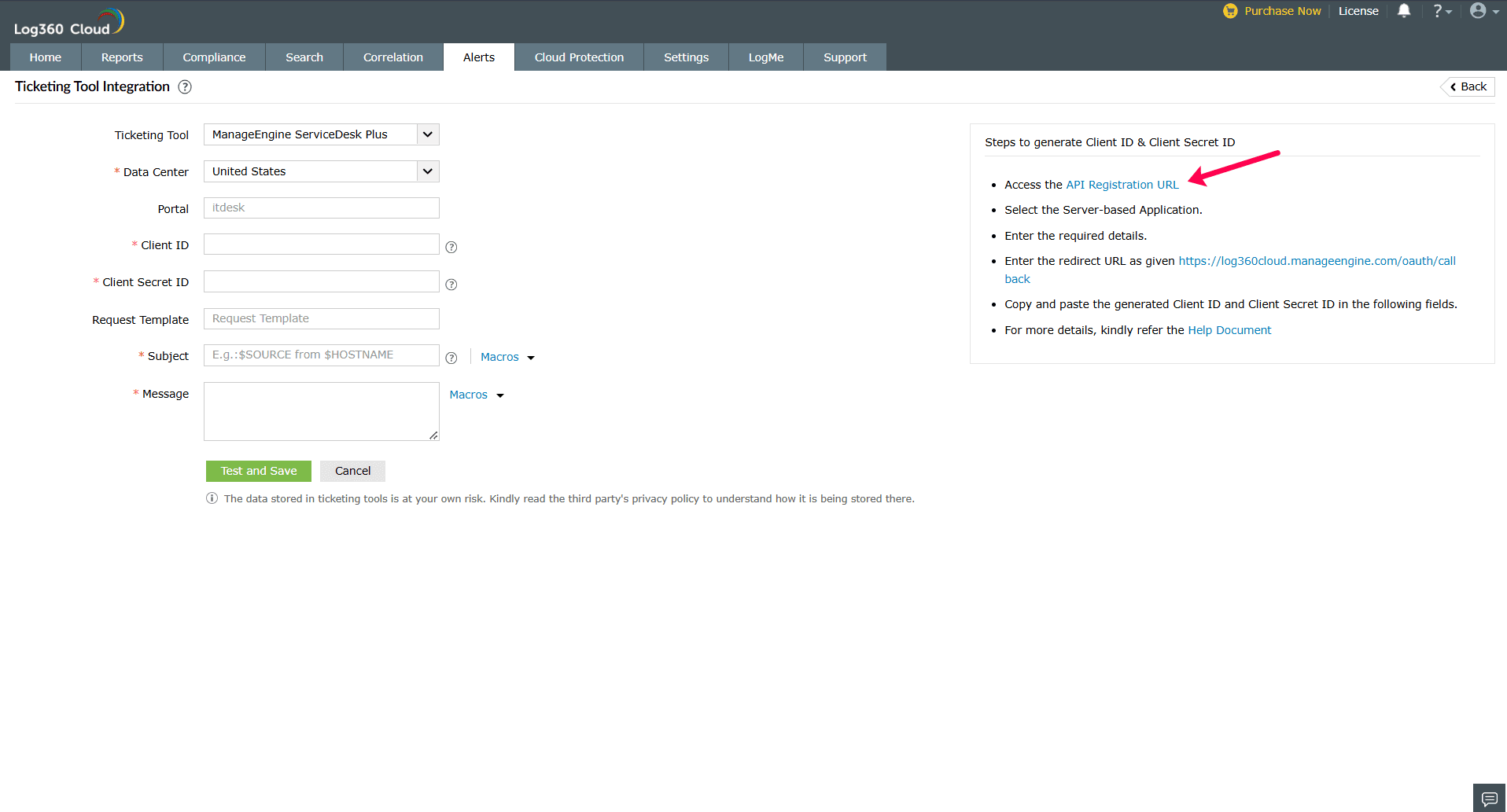The height and width of the screenshot is (812, 1507).
Task: Open the chat support icon
Action: click(1489, 799)
